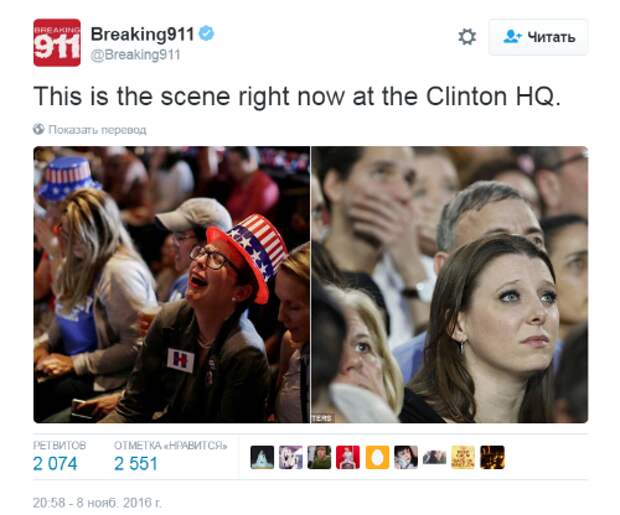This screenshot has height=515, width=620.
Task: Open the last dark avatar in likers row
Action: click(x=492, y=457)
